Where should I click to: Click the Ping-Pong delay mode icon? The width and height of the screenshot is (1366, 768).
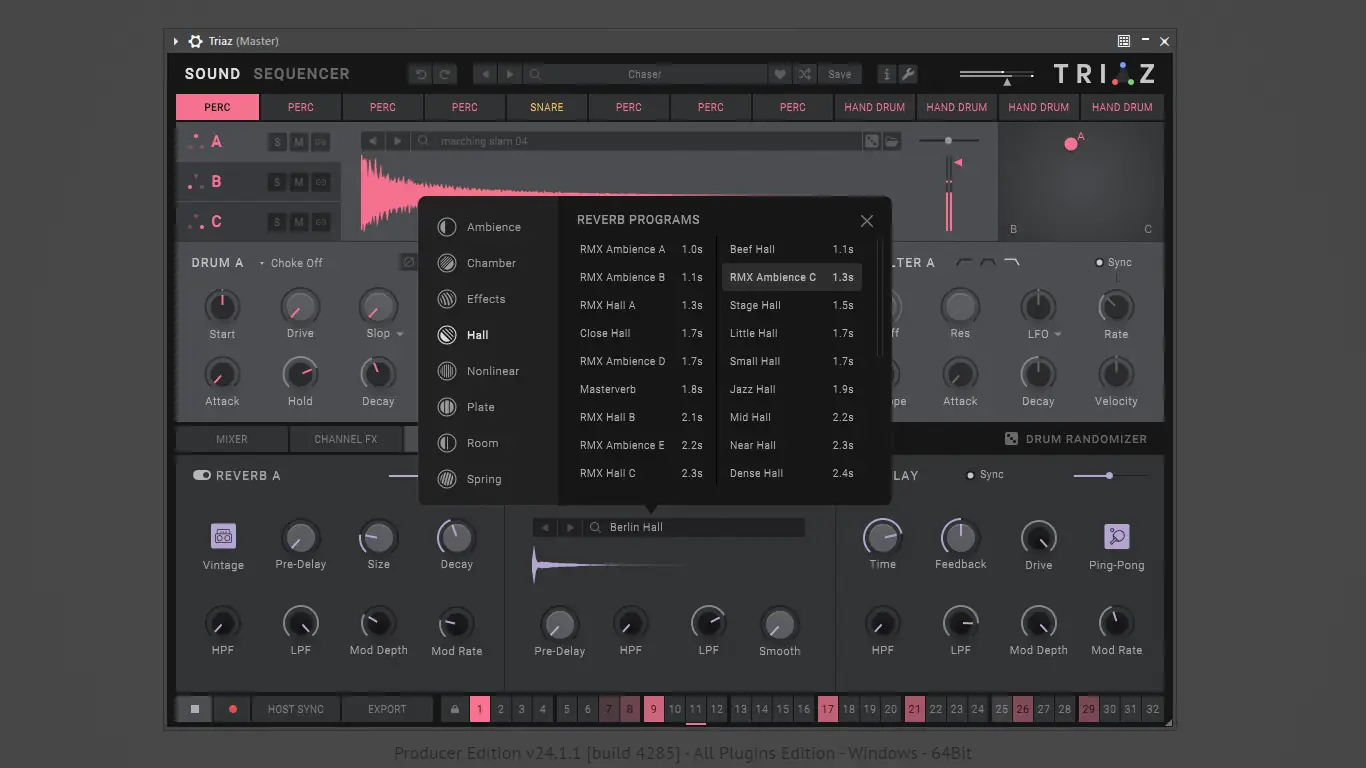[x=1116, y=536]
